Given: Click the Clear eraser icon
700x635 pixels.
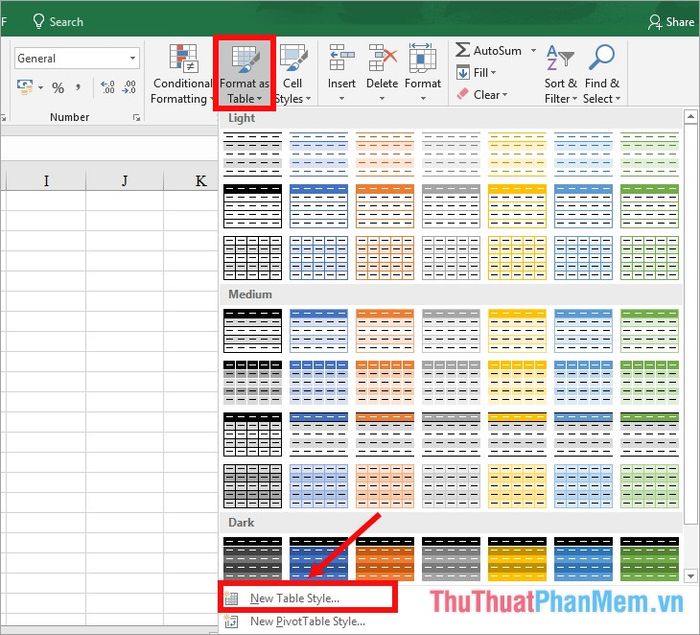Looking at the screenshot, I should click(462, 94).
